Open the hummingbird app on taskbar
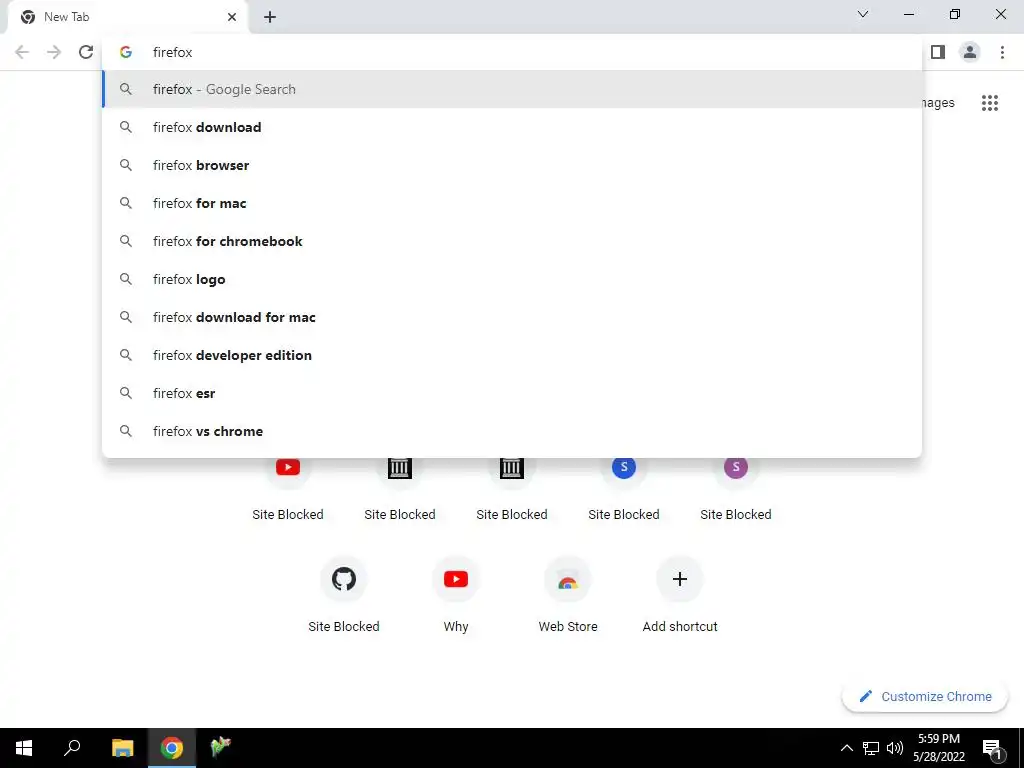This screenshot has height=768, width=1024. pyautogui.click(x=221, y=748)
